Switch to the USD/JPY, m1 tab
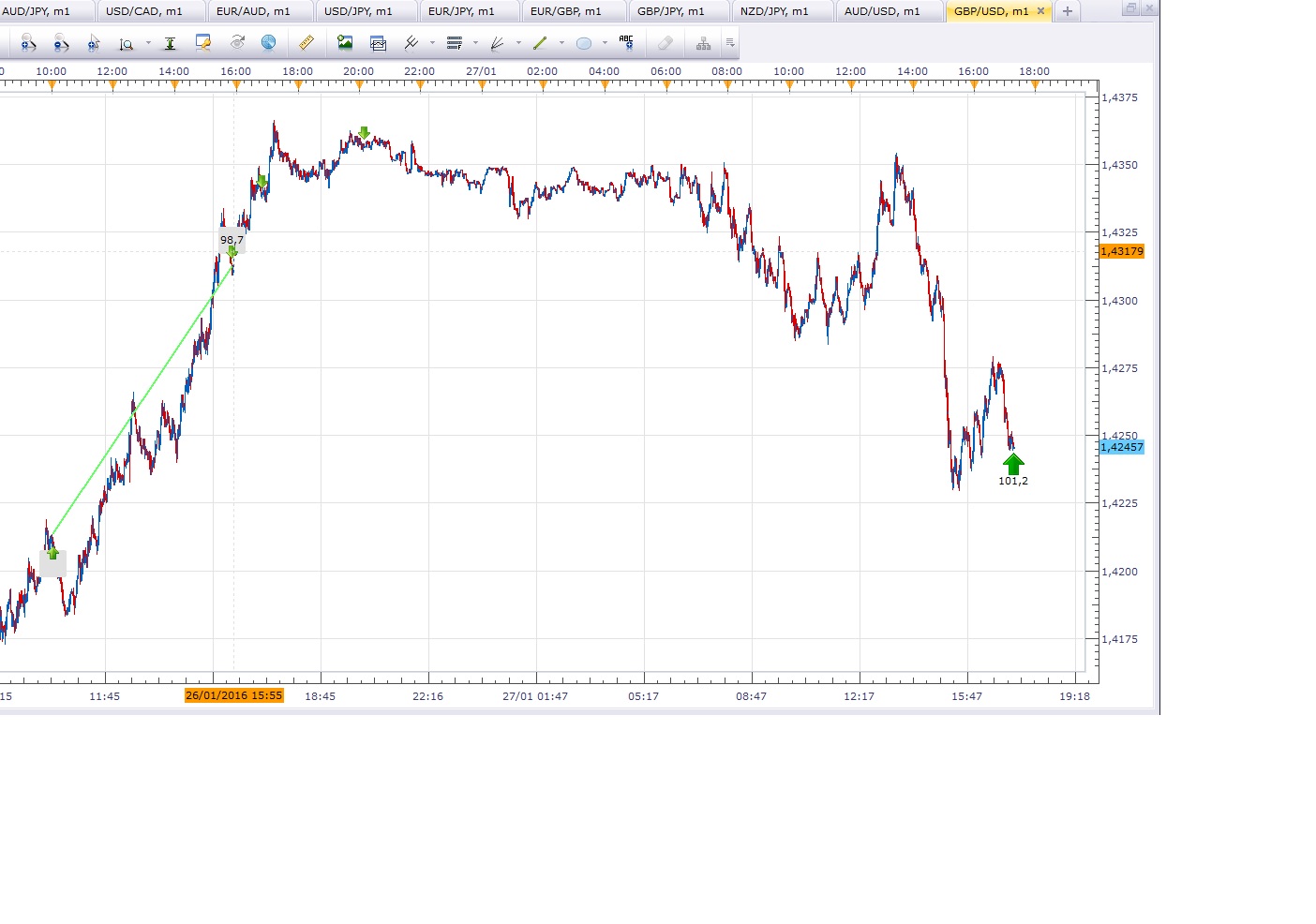 coord(358,11)
